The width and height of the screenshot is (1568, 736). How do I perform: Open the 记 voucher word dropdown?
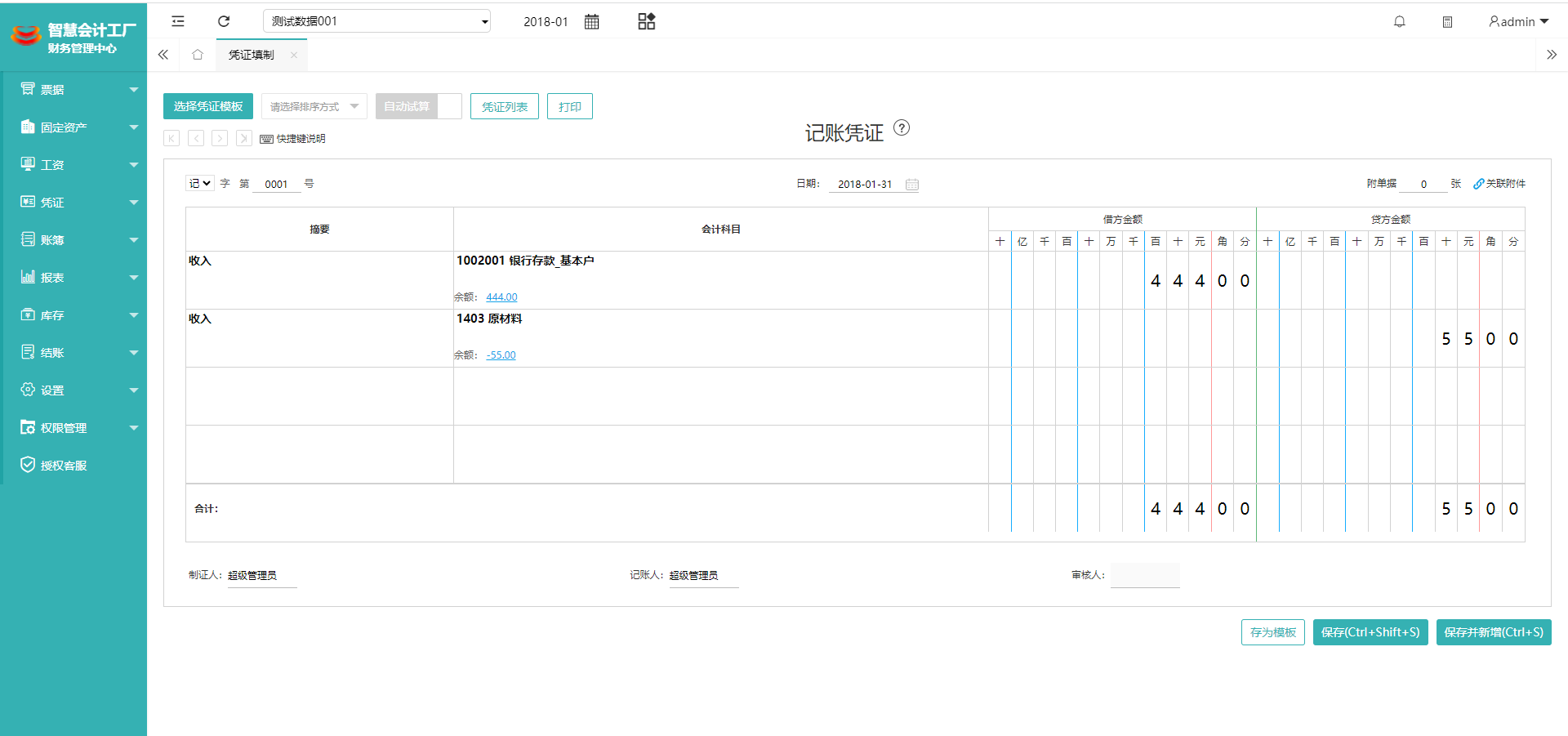[200, 184]
